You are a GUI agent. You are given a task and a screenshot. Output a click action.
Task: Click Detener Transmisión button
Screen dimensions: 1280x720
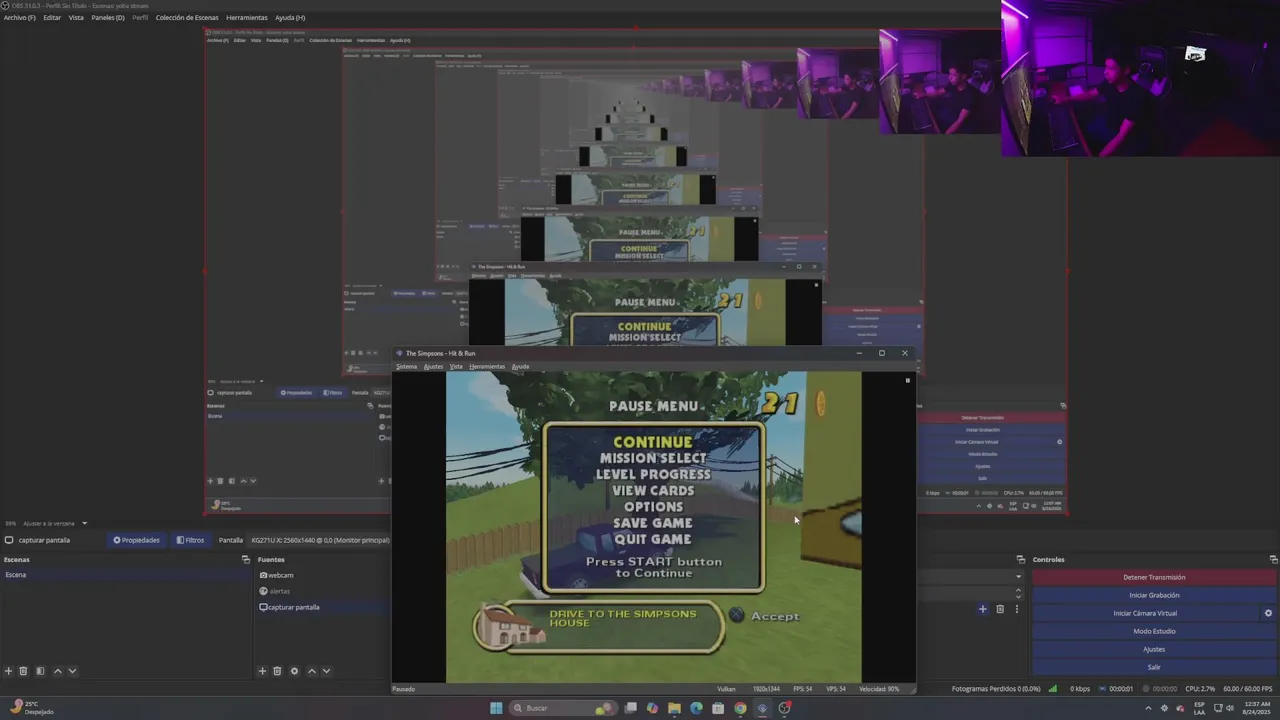tap(1154, 577)
